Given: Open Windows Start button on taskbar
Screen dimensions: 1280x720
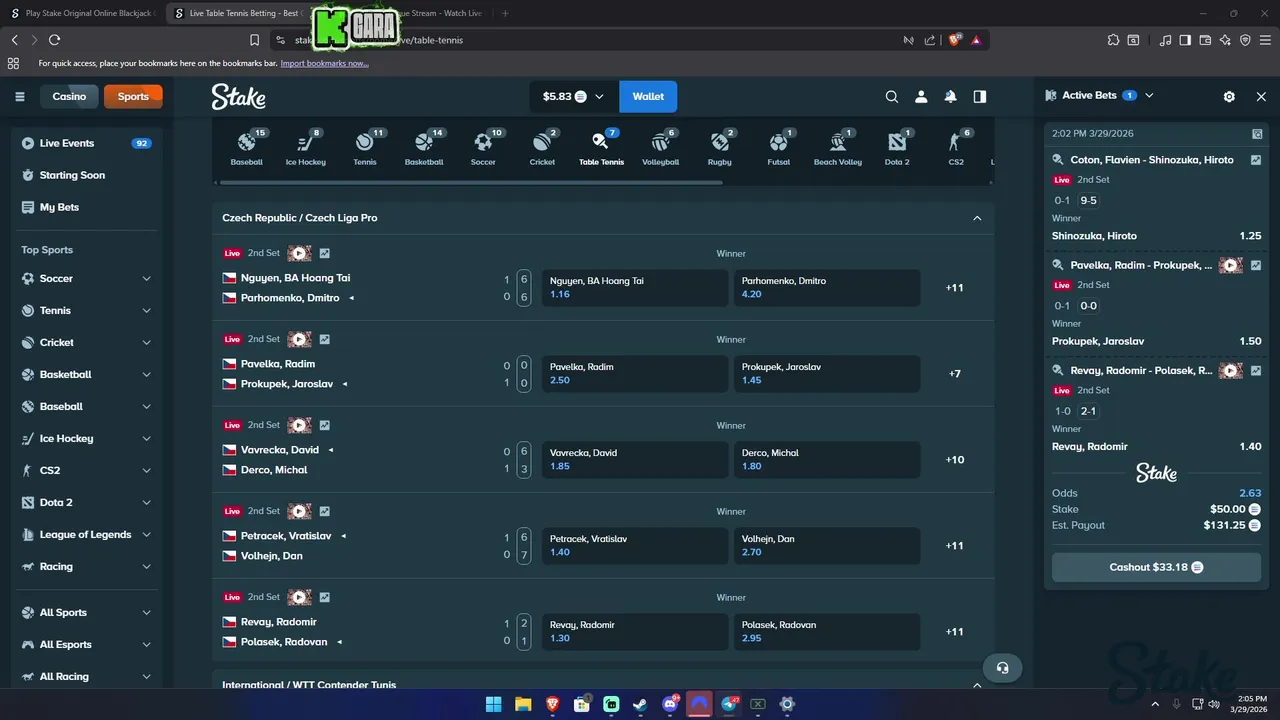Looking at the screenshot, I should pos(493,704).
